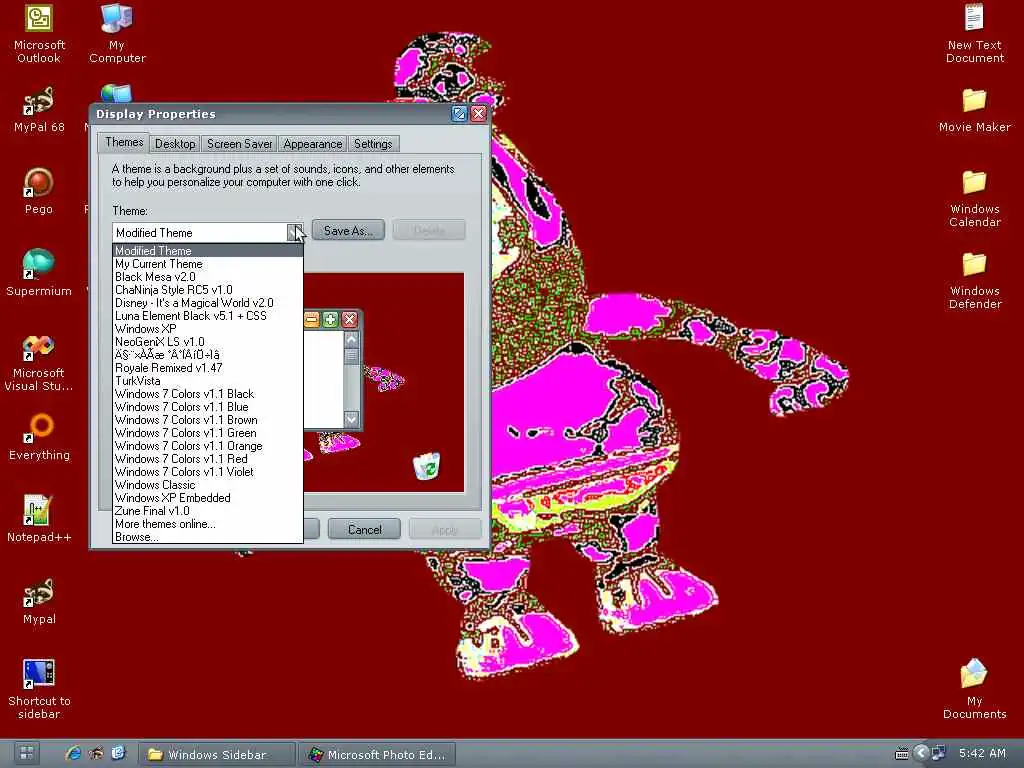Switch to the Desktop tab
1024x768 pixels.
tap(175, 144)
